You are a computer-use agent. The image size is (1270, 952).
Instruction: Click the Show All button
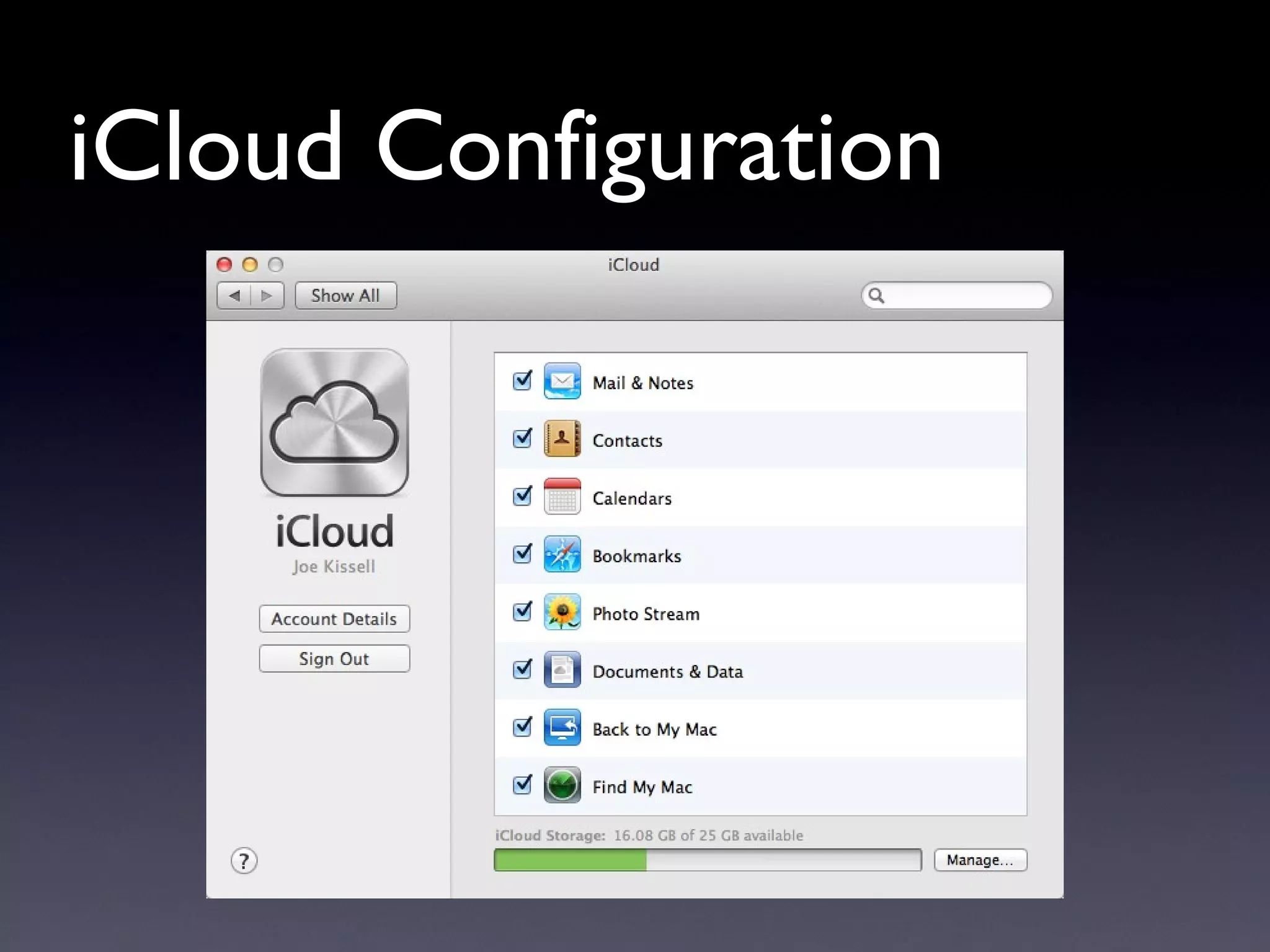(x=345, y=296)
